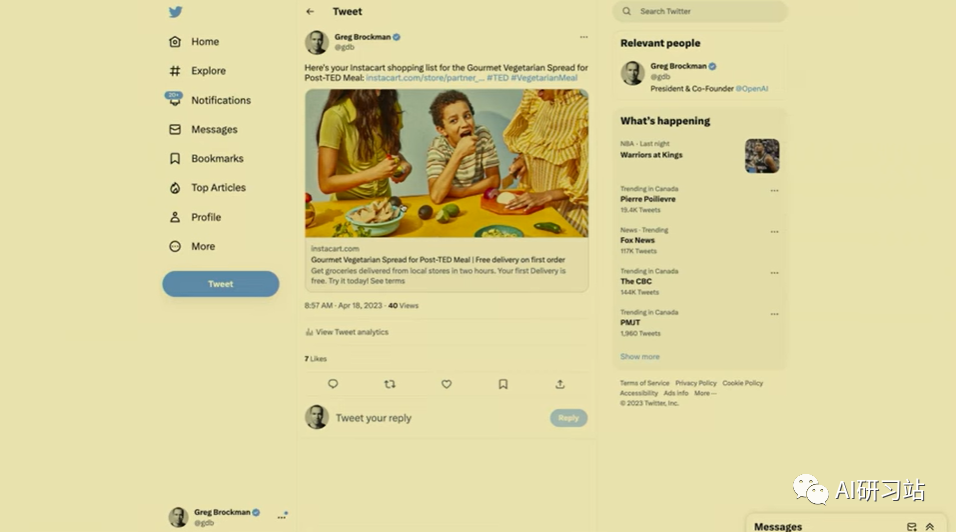Open the new message icon in Messages drawer

tap(911, 527)
